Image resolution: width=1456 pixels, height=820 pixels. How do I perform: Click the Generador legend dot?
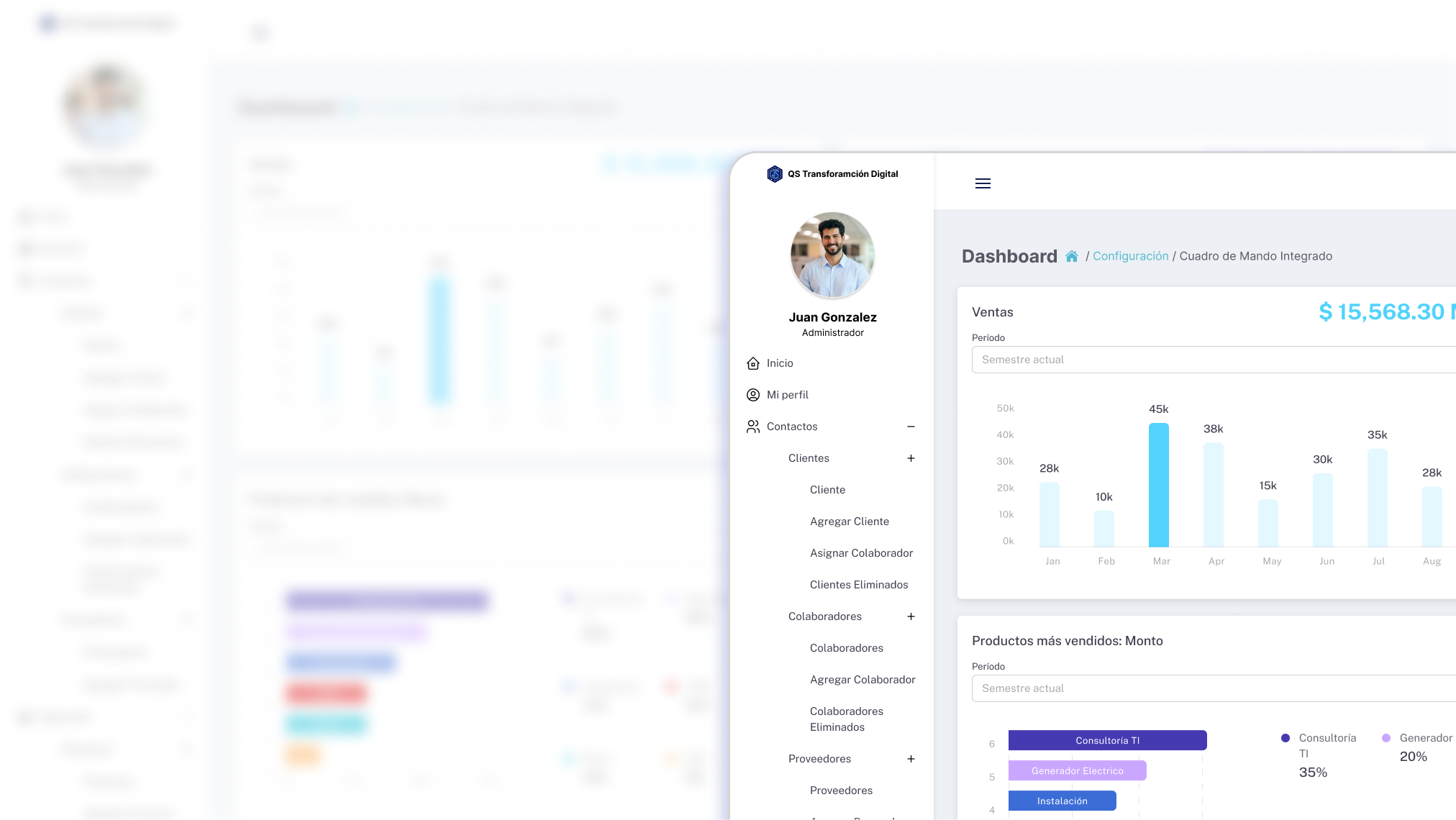coord(1386,738)
